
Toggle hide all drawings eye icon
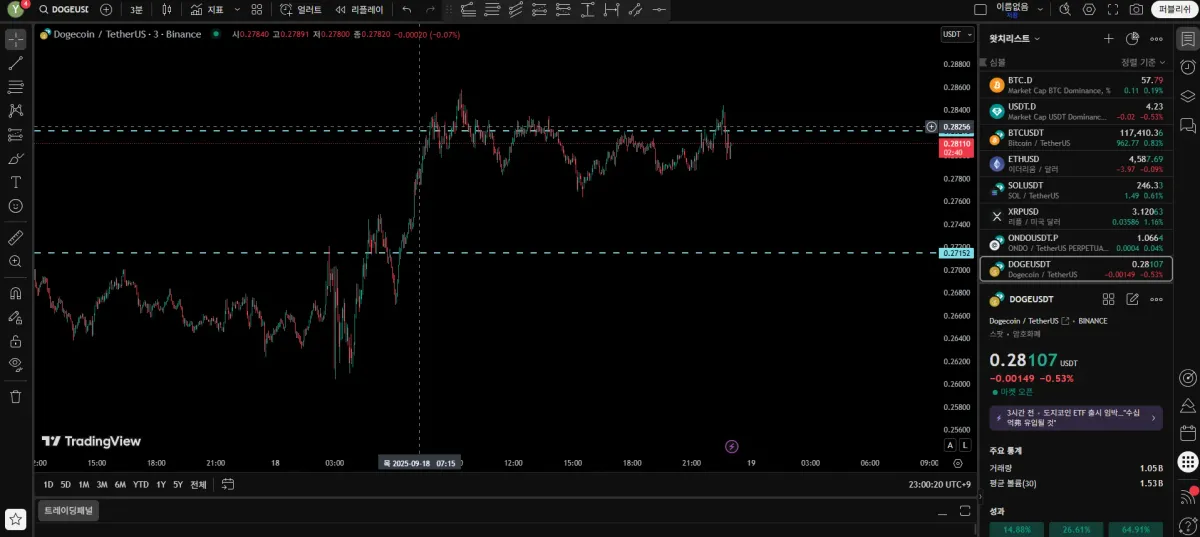pos(15,364)
